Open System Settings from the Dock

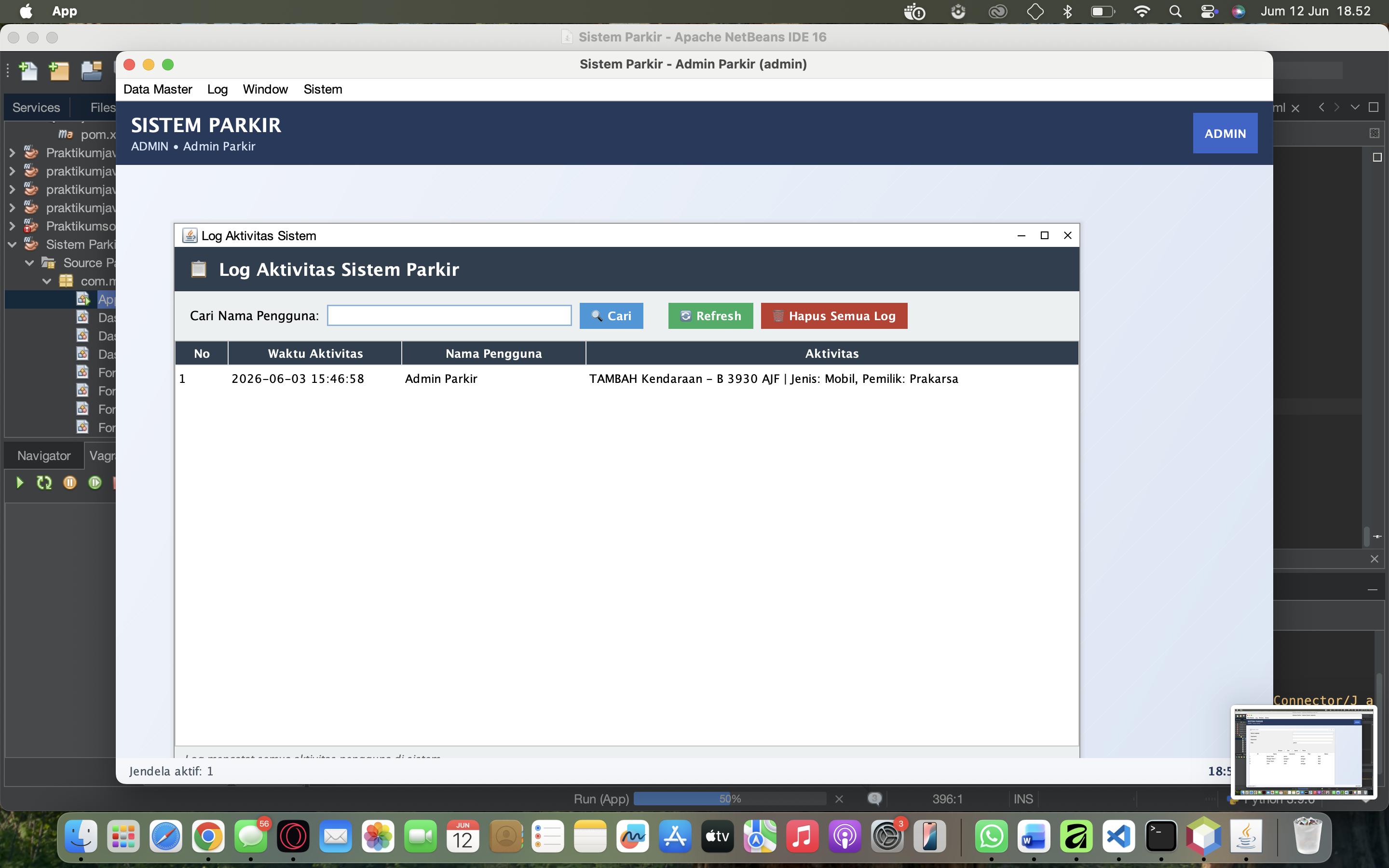887,837
